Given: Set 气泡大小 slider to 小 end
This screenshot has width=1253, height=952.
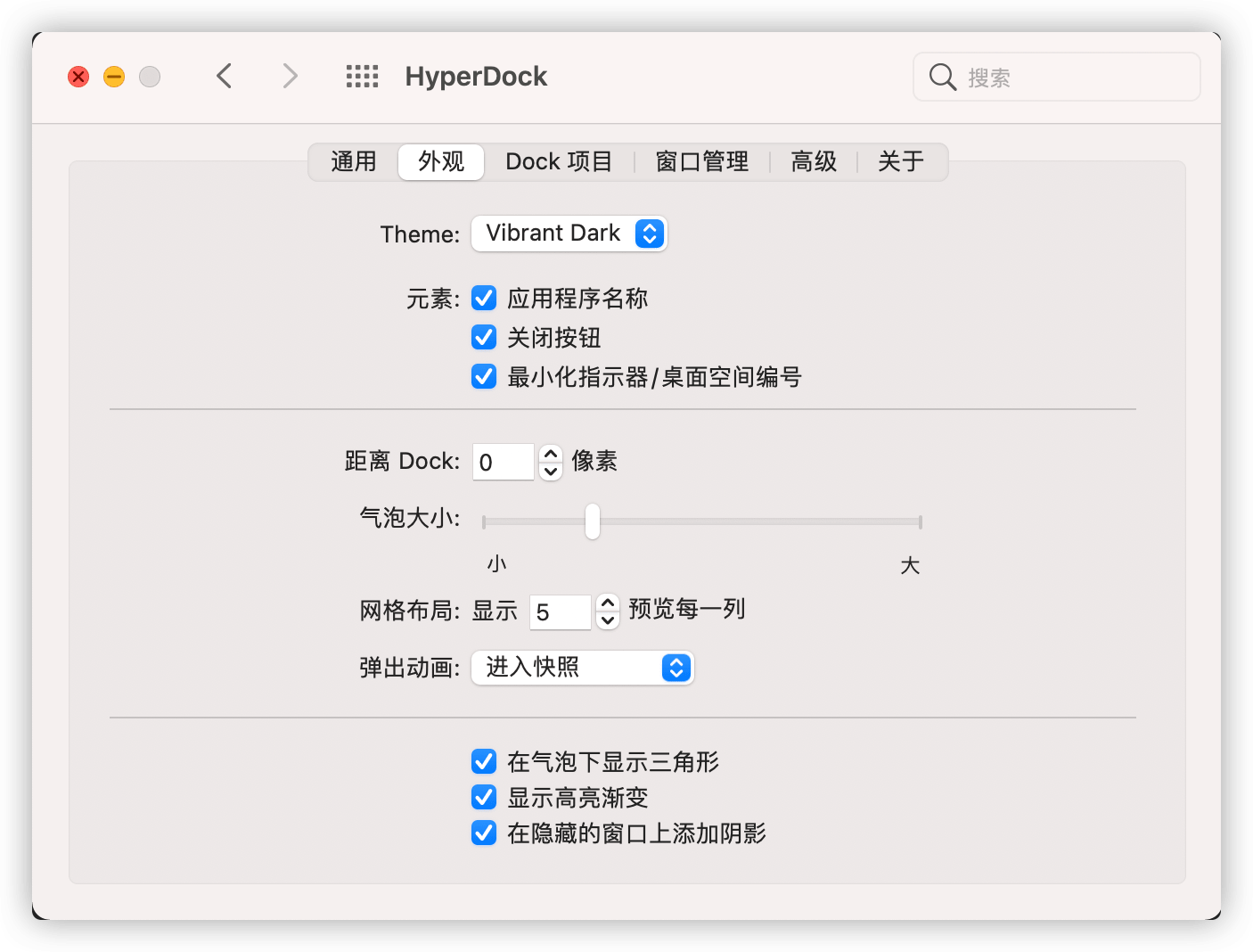Looking at the screenshot, I should (484, 521).
